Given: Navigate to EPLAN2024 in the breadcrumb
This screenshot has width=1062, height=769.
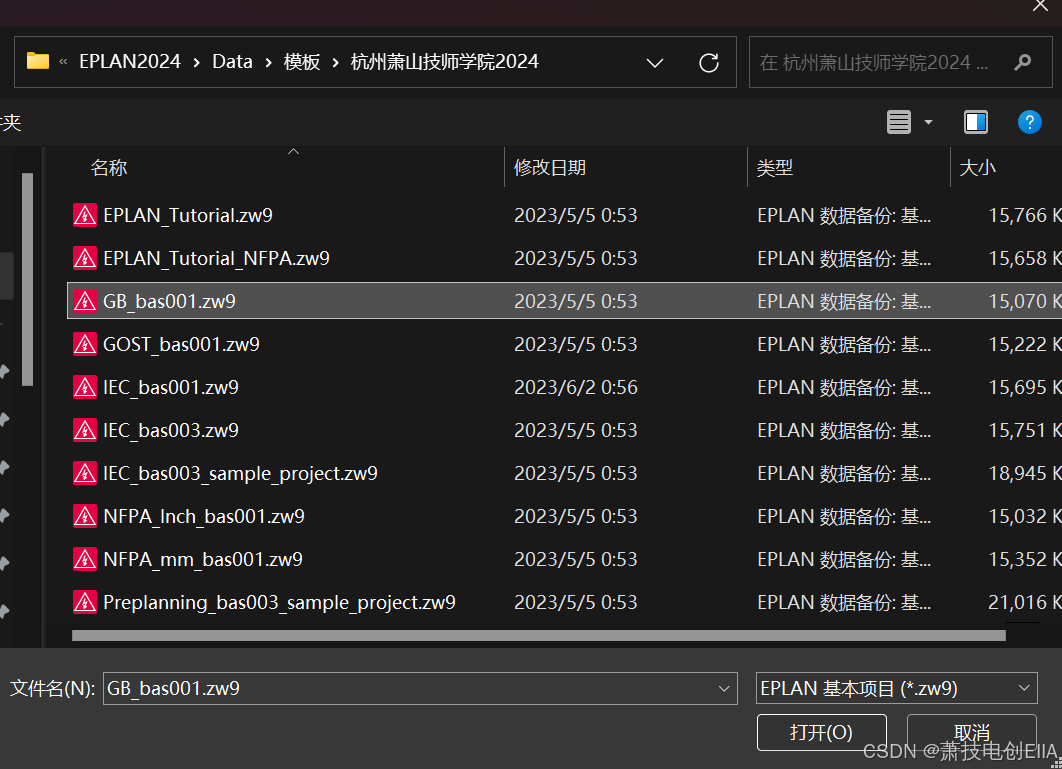Looking at the screenshot, I should coord(130,62).
